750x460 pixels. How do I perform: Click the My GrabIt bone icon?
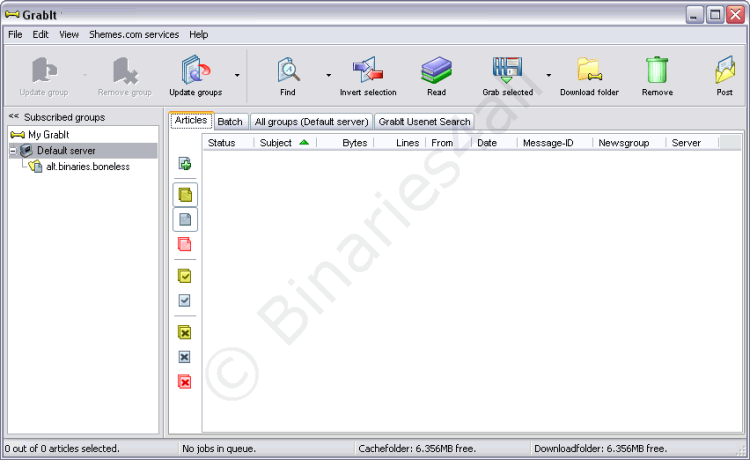(18, 135)
